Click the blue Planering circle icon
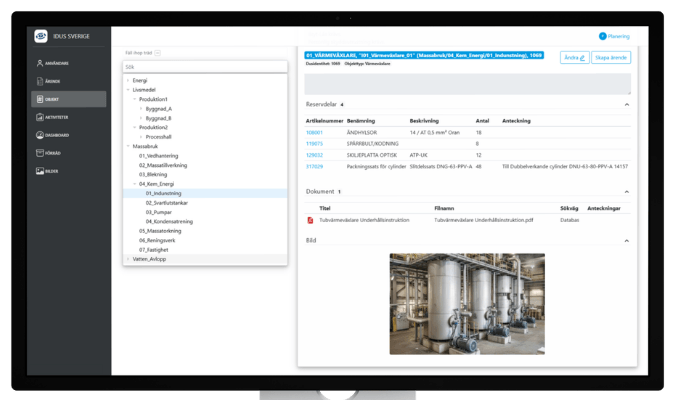 pyautogui.click(x=603, y=36)
